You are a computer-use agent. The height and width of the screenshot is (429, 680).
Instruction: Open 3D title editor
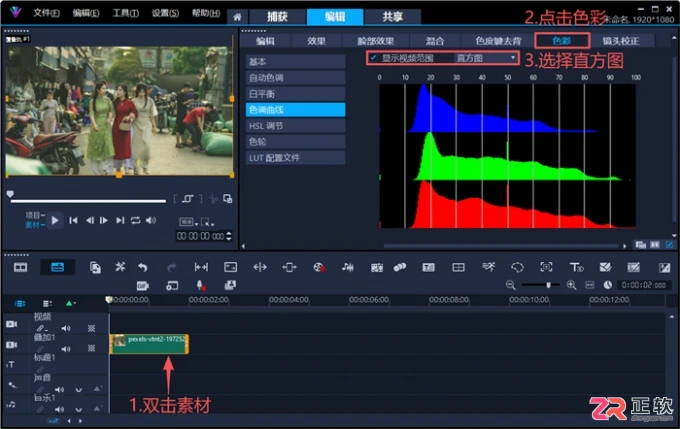(576, 267)
